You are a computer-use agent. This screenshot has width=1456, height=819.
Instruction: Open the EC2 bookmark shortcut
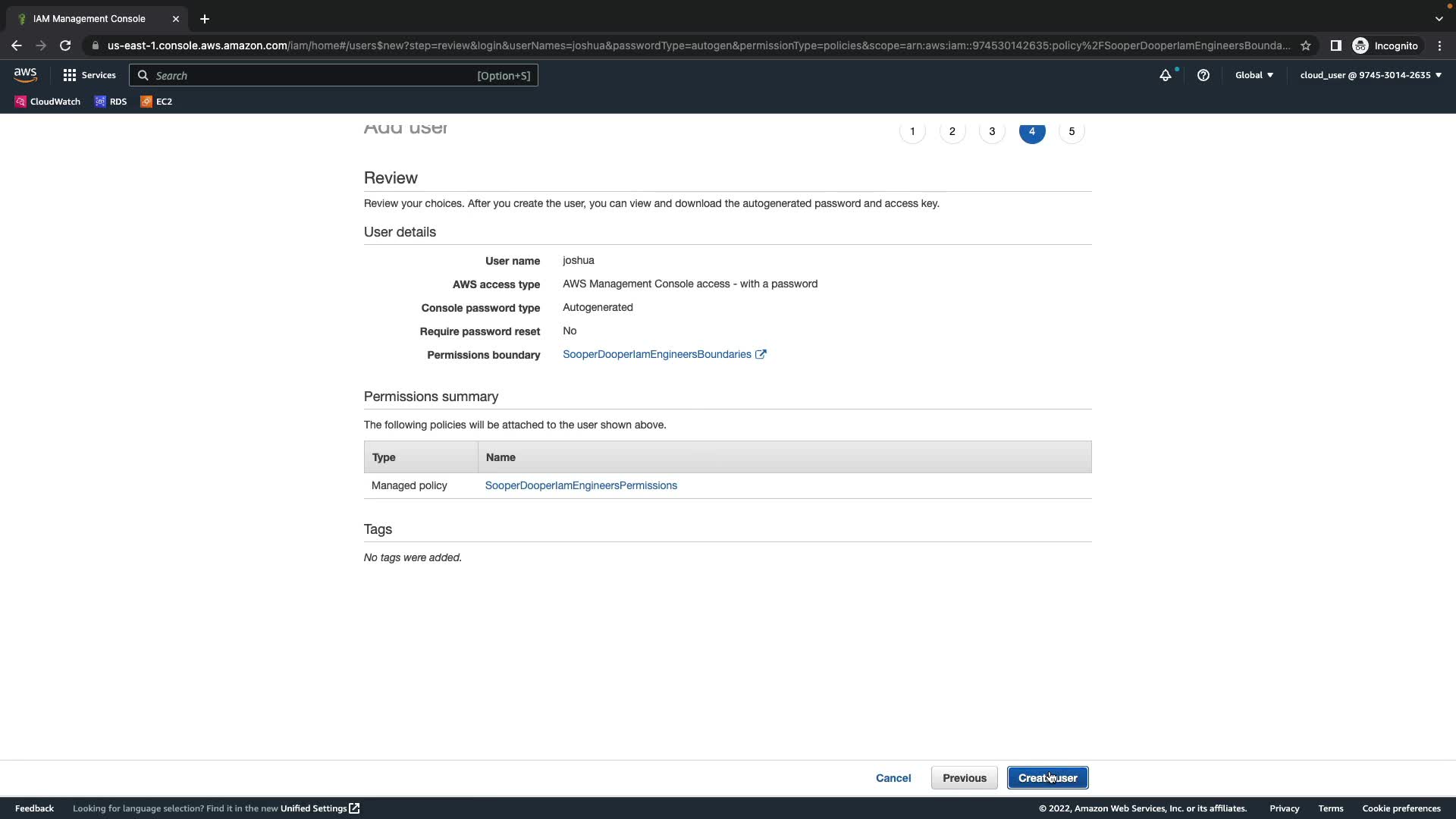(x=156, y=102)
